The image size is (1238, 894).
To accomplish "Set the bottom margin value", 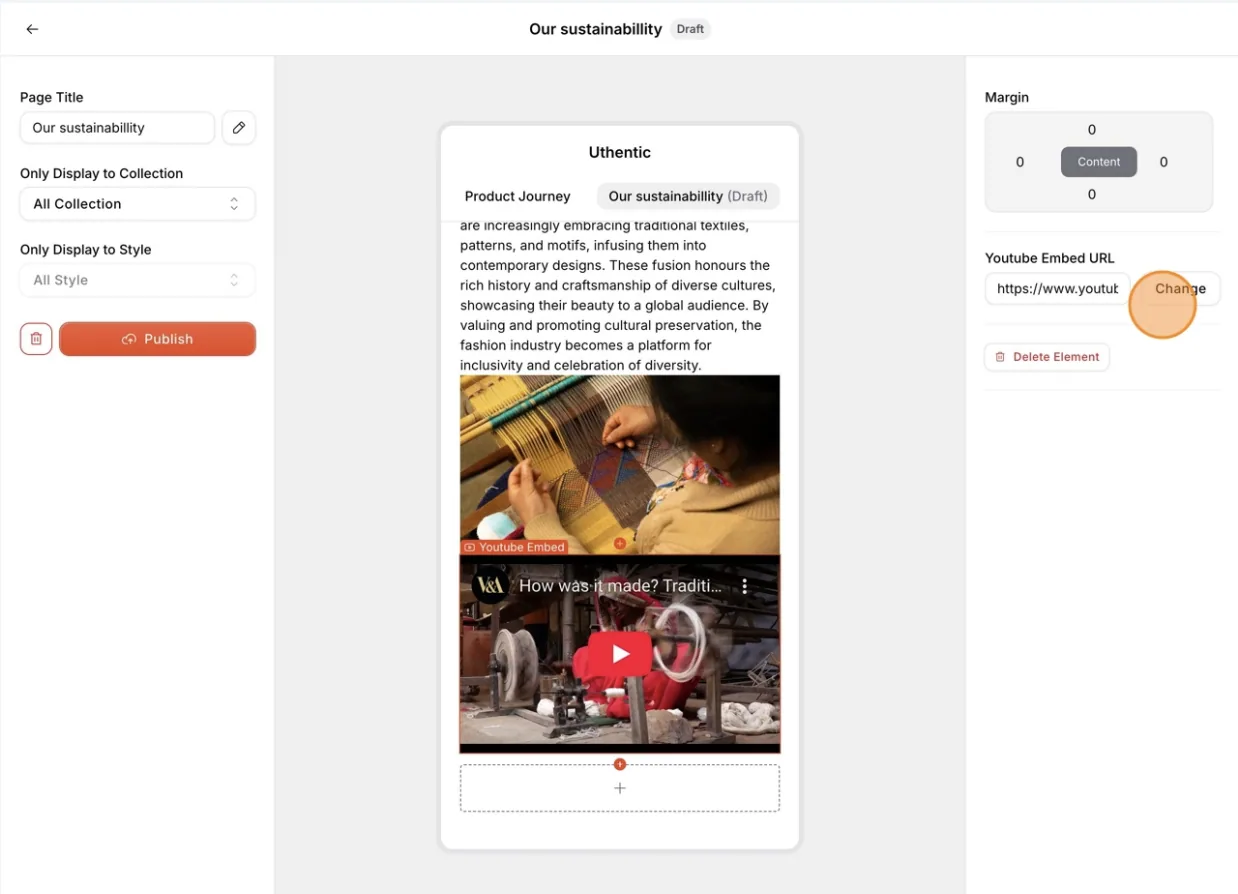I will 1092,194.
